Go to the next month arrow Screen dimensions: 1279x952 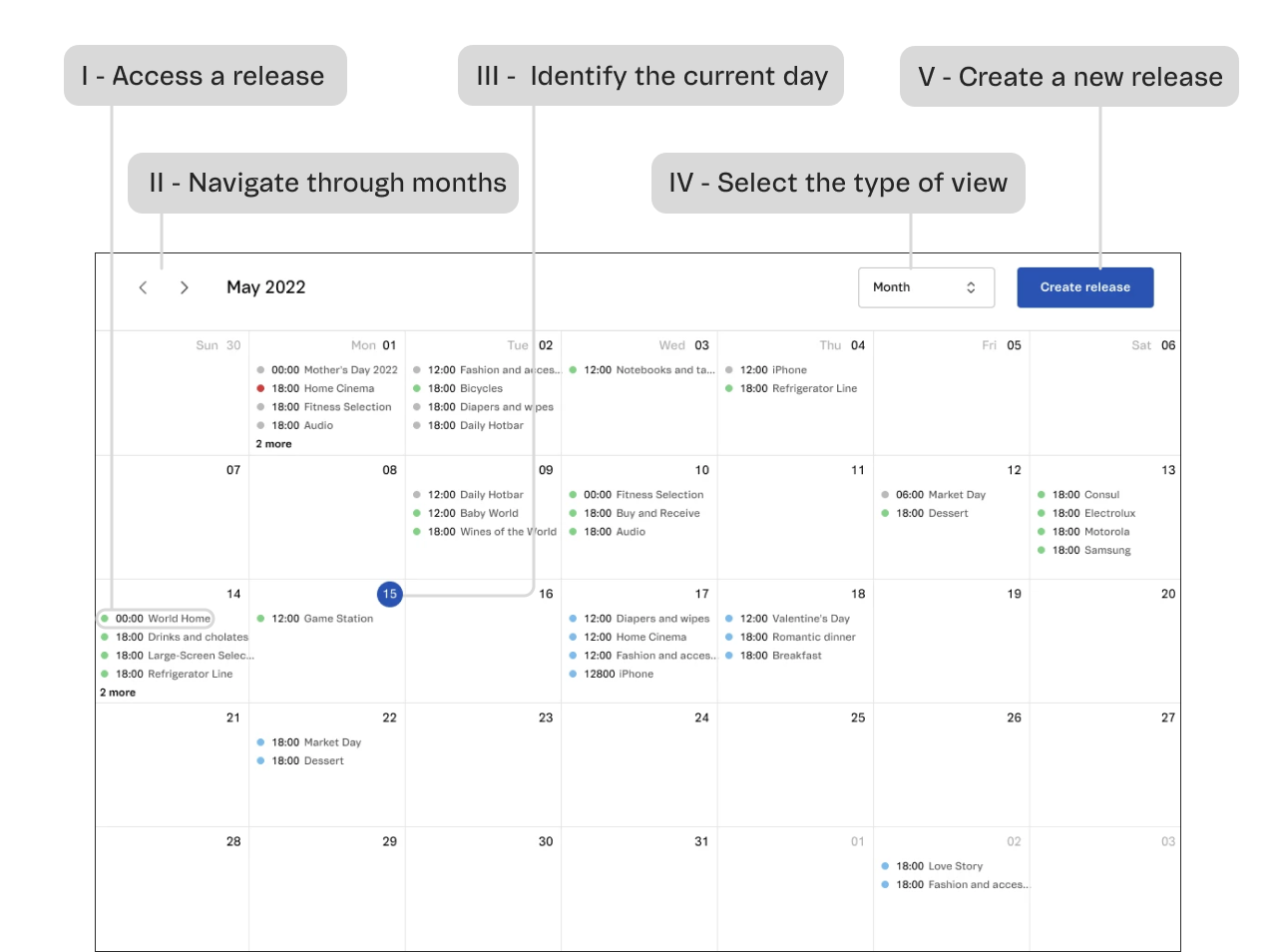pos(185,287)
